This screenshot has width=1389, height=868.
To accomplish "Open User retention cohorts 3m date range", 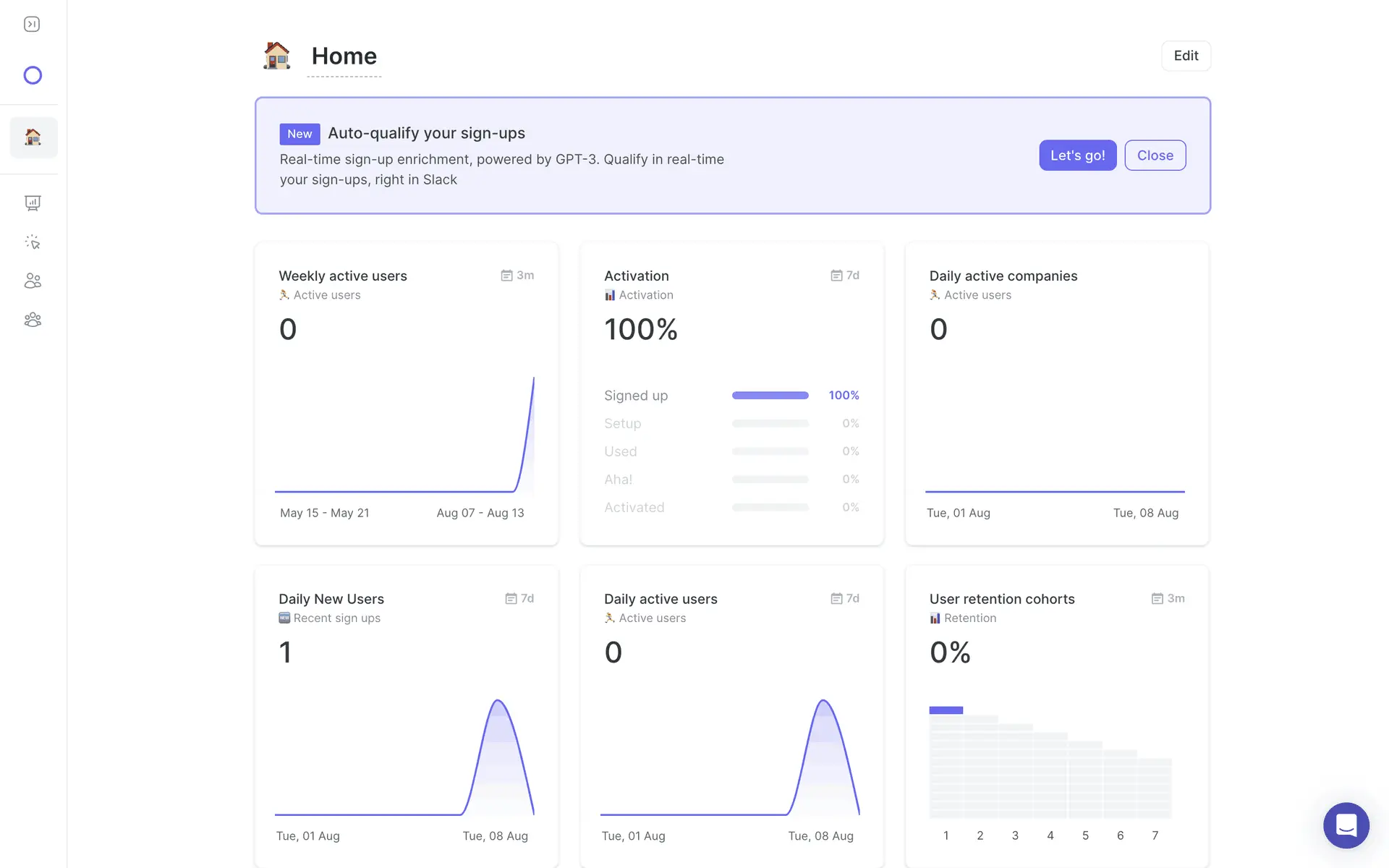I will click(1168, 599).
